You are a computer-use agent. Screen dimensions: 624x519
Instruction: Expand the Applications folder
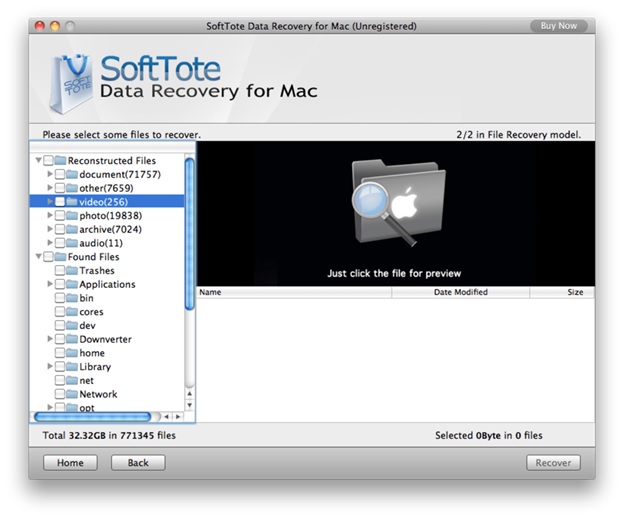50,284
